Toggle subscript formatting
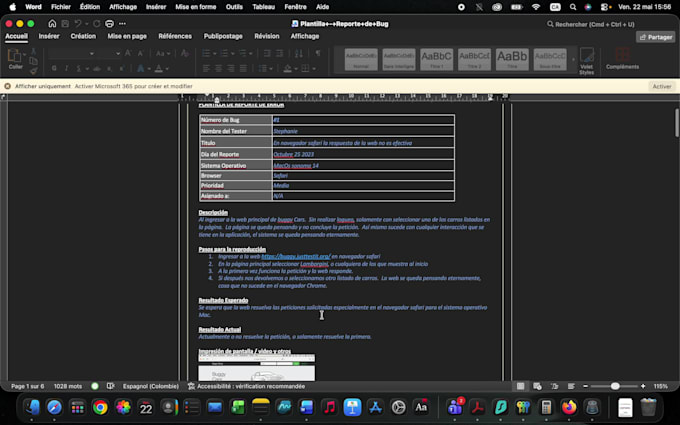 coord(110,69)
